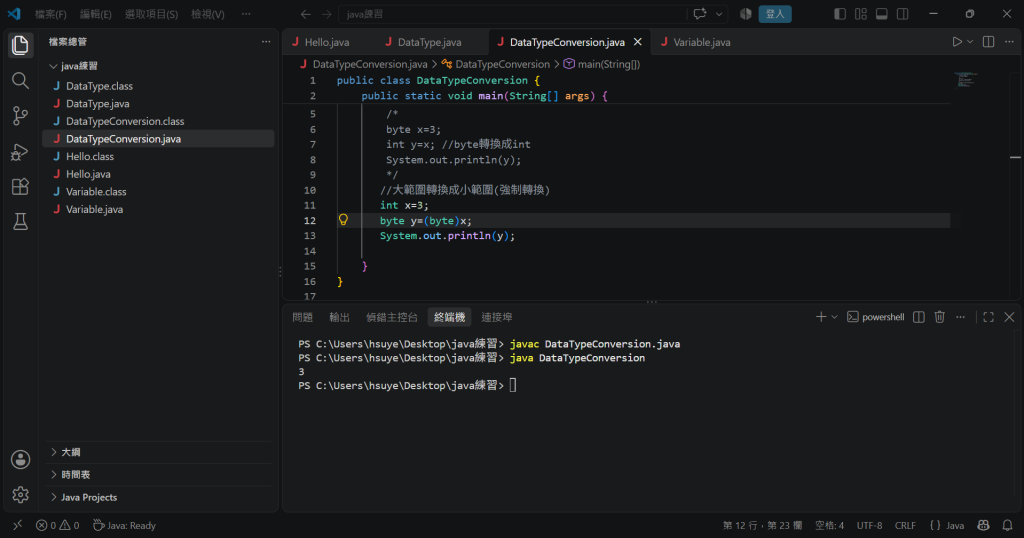Open notifications bell in status bar
Screen dimensions: 1024x538
coord(1008,525)
